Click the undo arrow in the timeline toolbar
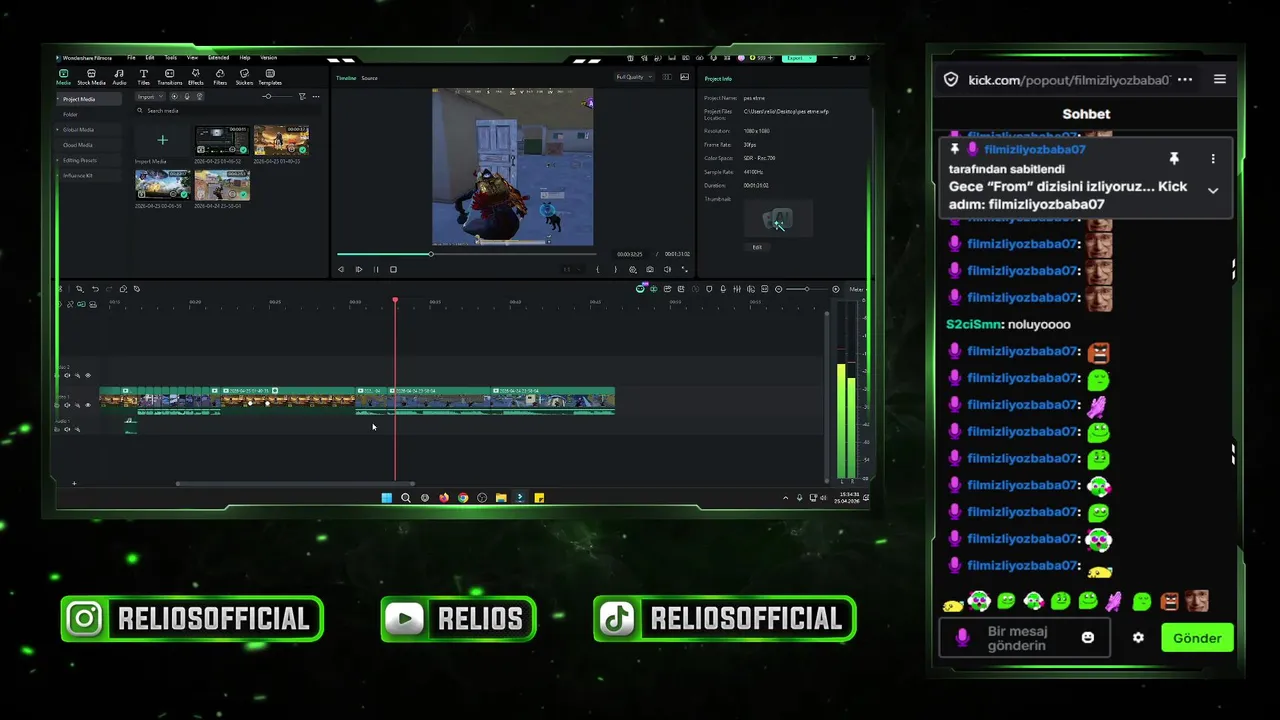The width and height of the screenshot is (1280, 720). coord(95,289)
